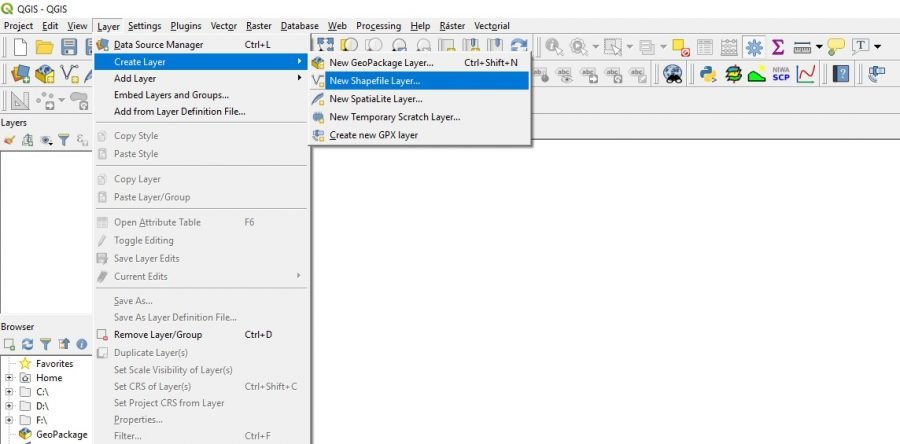Open the profile line chart plugin icon

coord(806,73)
